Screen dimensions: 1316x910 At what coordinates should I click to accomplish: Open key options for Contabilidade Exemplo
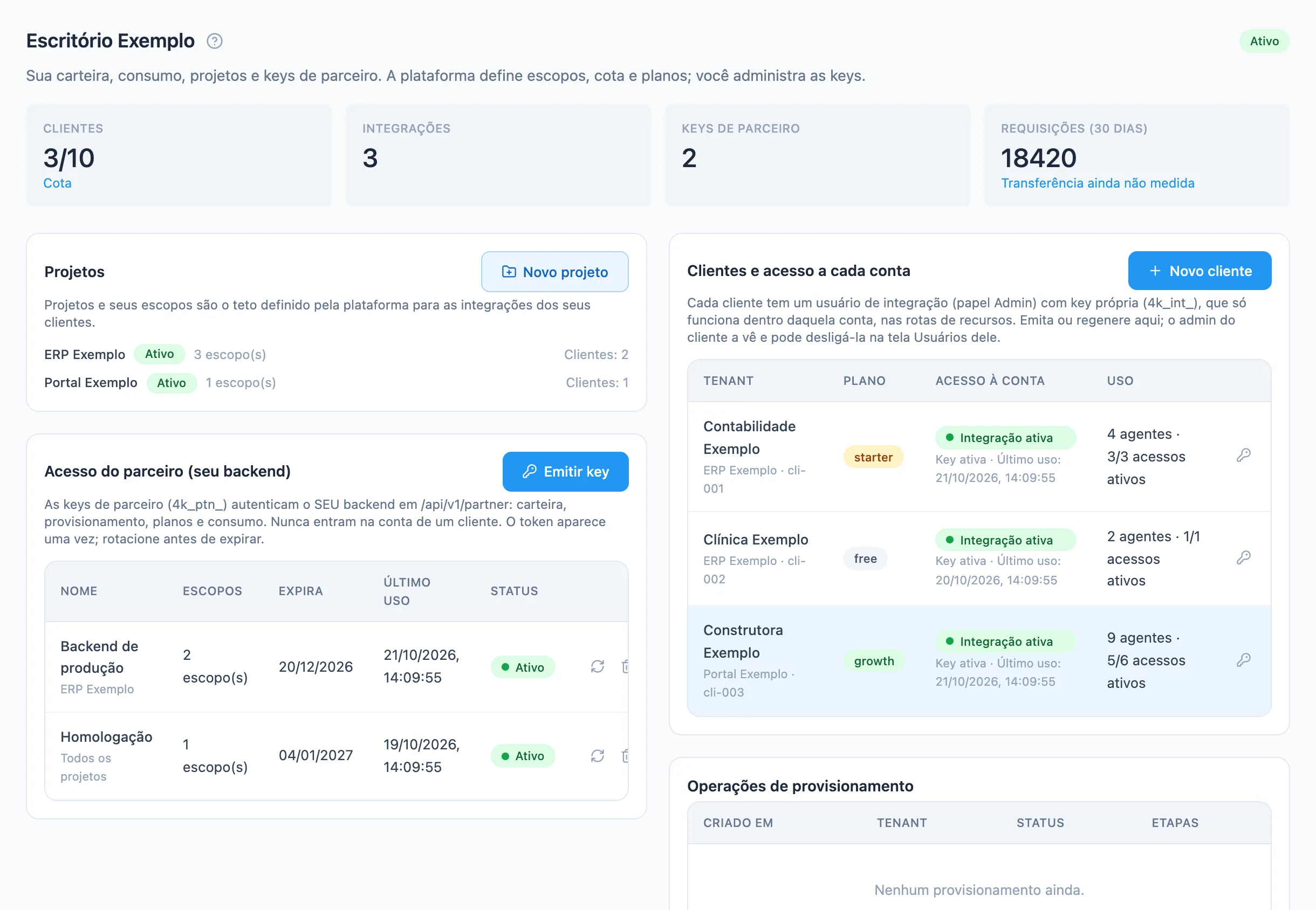pos(1244,455)
